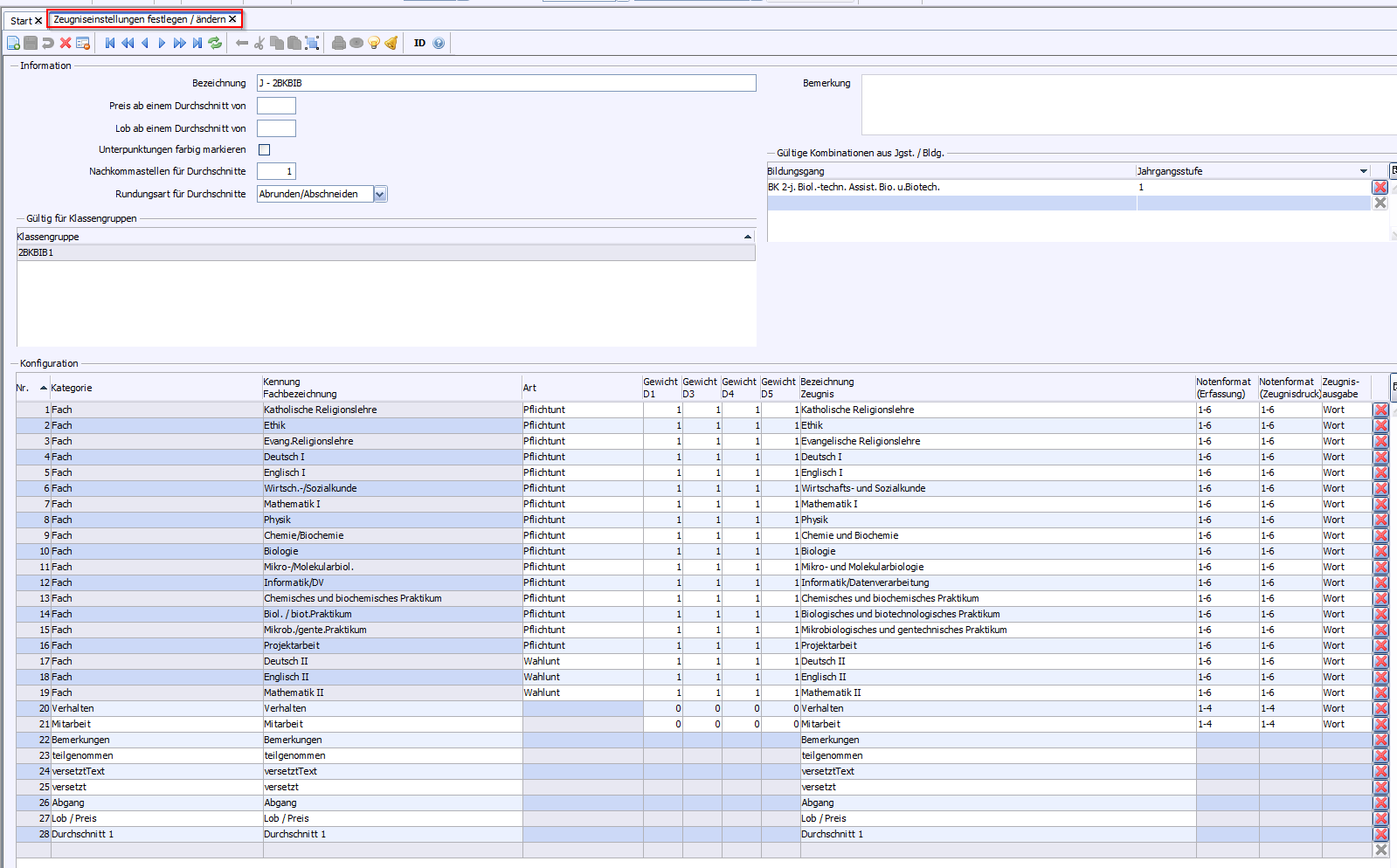
Task: Select the 2BKBIB1 Klassengruppe row
Action: pos(384,252)
